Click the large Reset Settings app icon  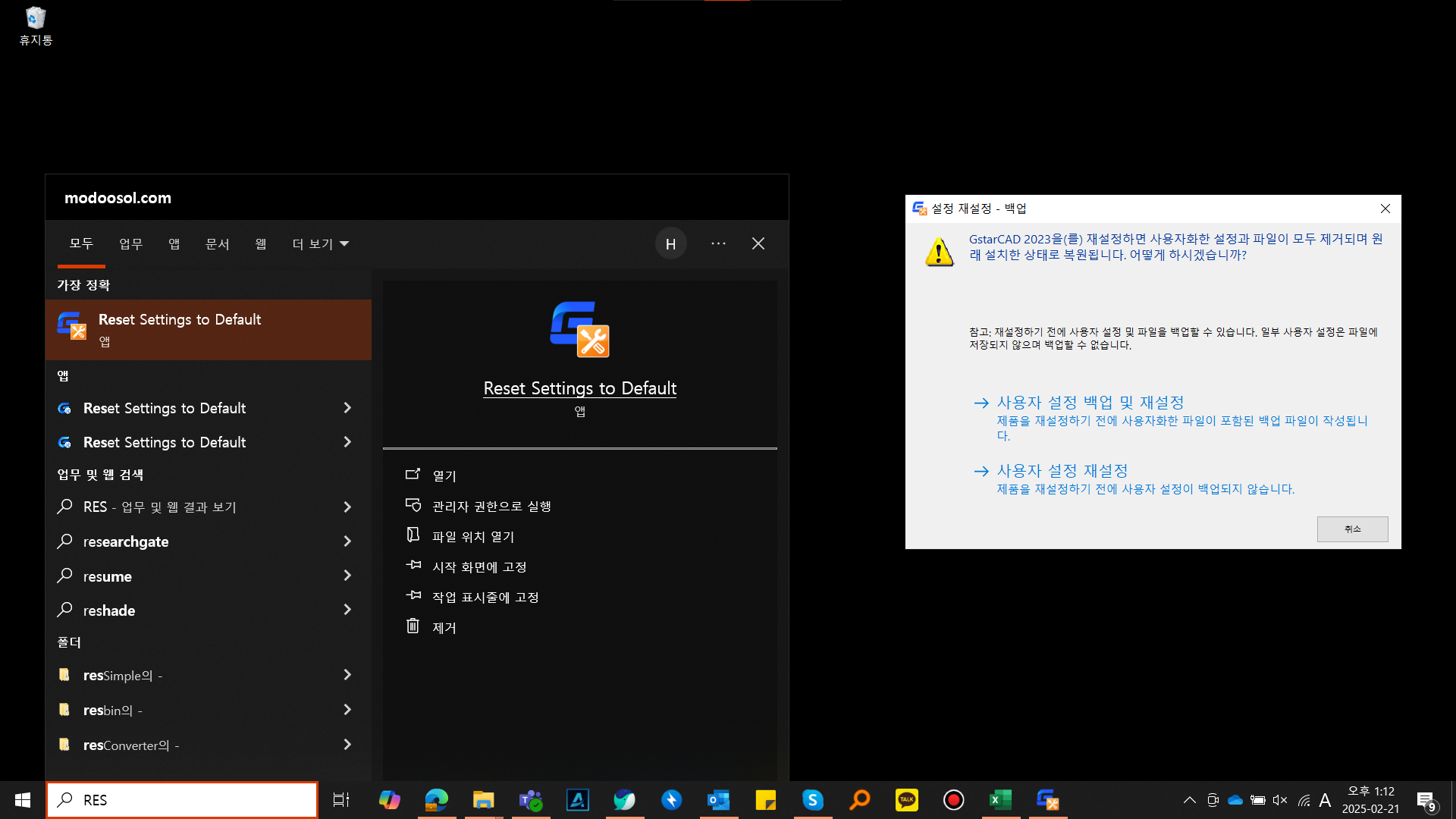[579, 329]
